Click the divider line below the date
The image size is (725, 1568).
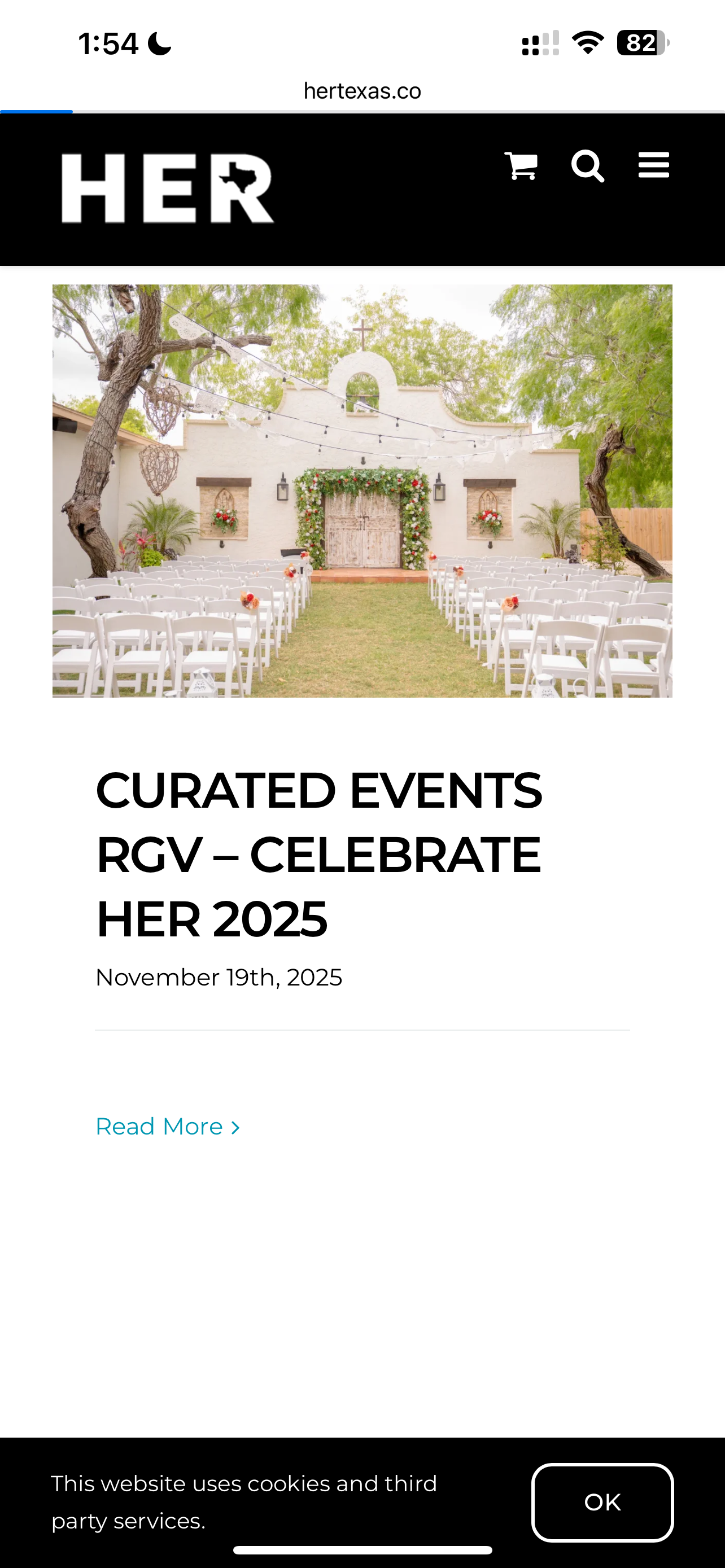(x=362, y=1031)
